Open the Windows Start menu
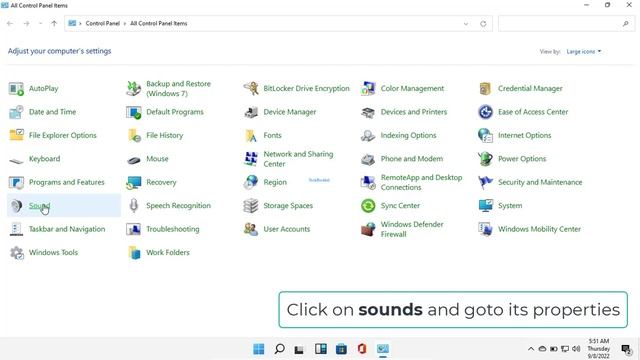This screenshot has width=640, height=360. tap(259, 349)
